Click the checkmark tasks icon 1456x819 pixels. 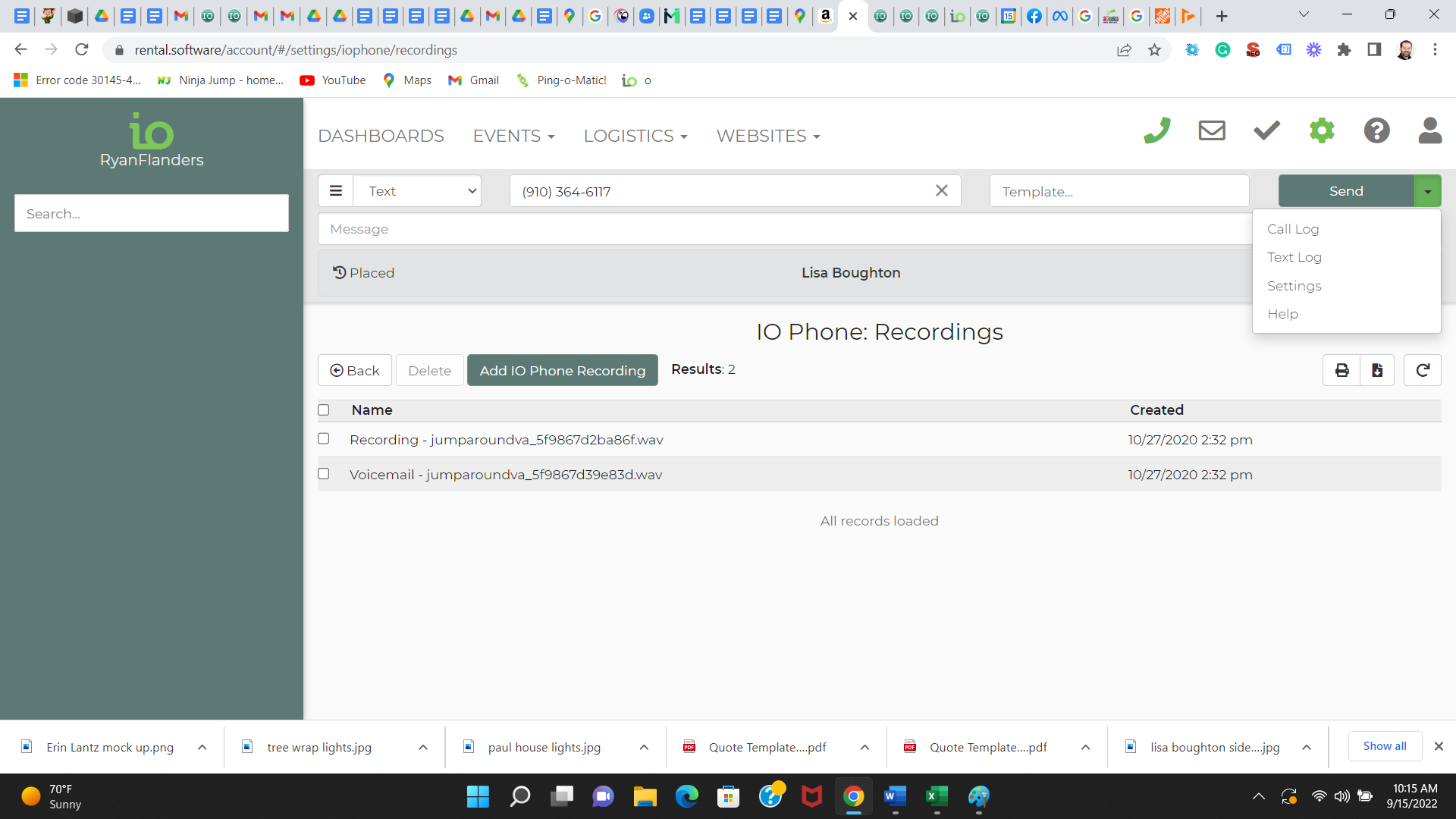1266,130
